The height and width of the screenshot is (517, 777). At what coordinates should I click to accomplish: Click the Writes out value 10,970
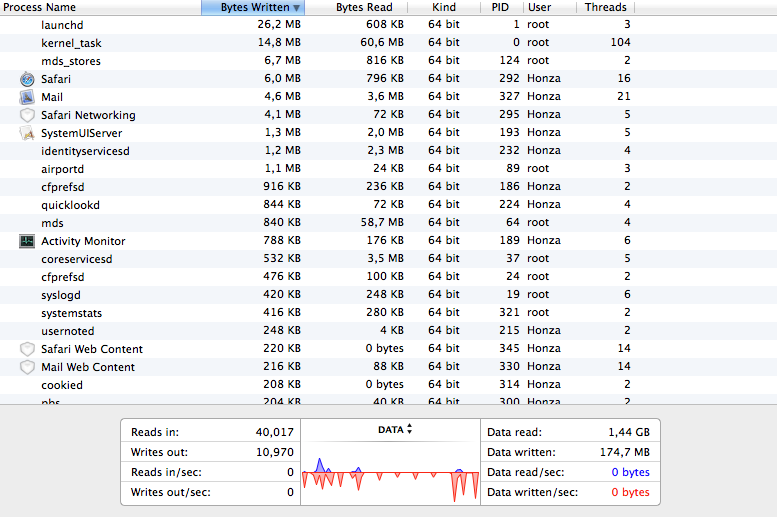point(275,452)
